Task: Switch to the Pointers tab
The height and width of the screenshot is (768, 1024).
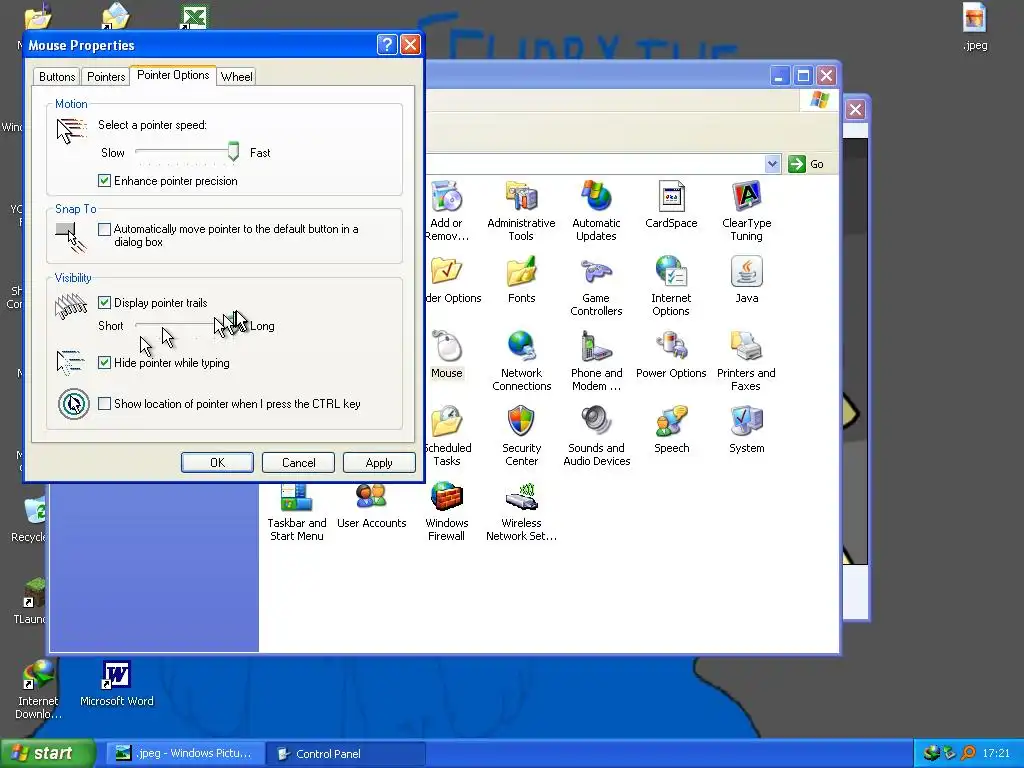Action: pos(106,76)
